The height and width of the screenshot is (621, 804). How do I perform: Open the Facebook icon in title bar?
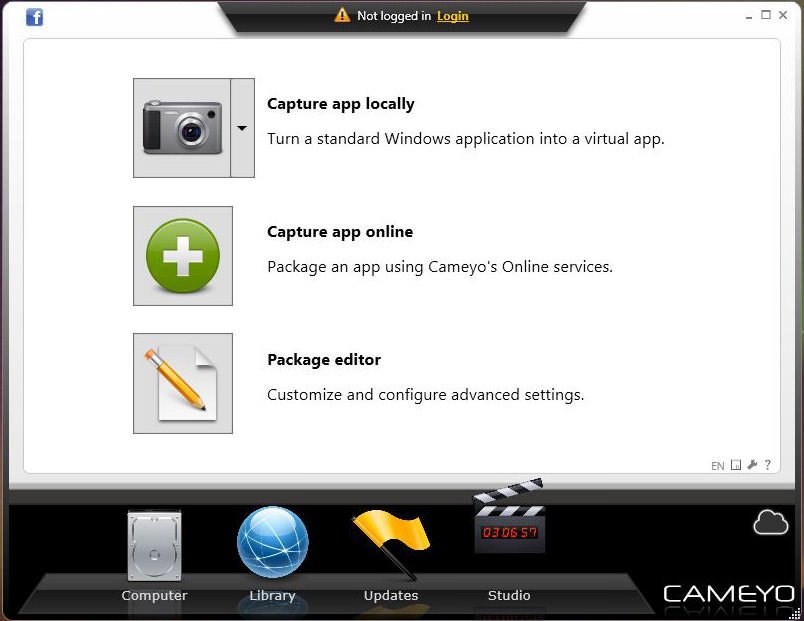point(34,17)
